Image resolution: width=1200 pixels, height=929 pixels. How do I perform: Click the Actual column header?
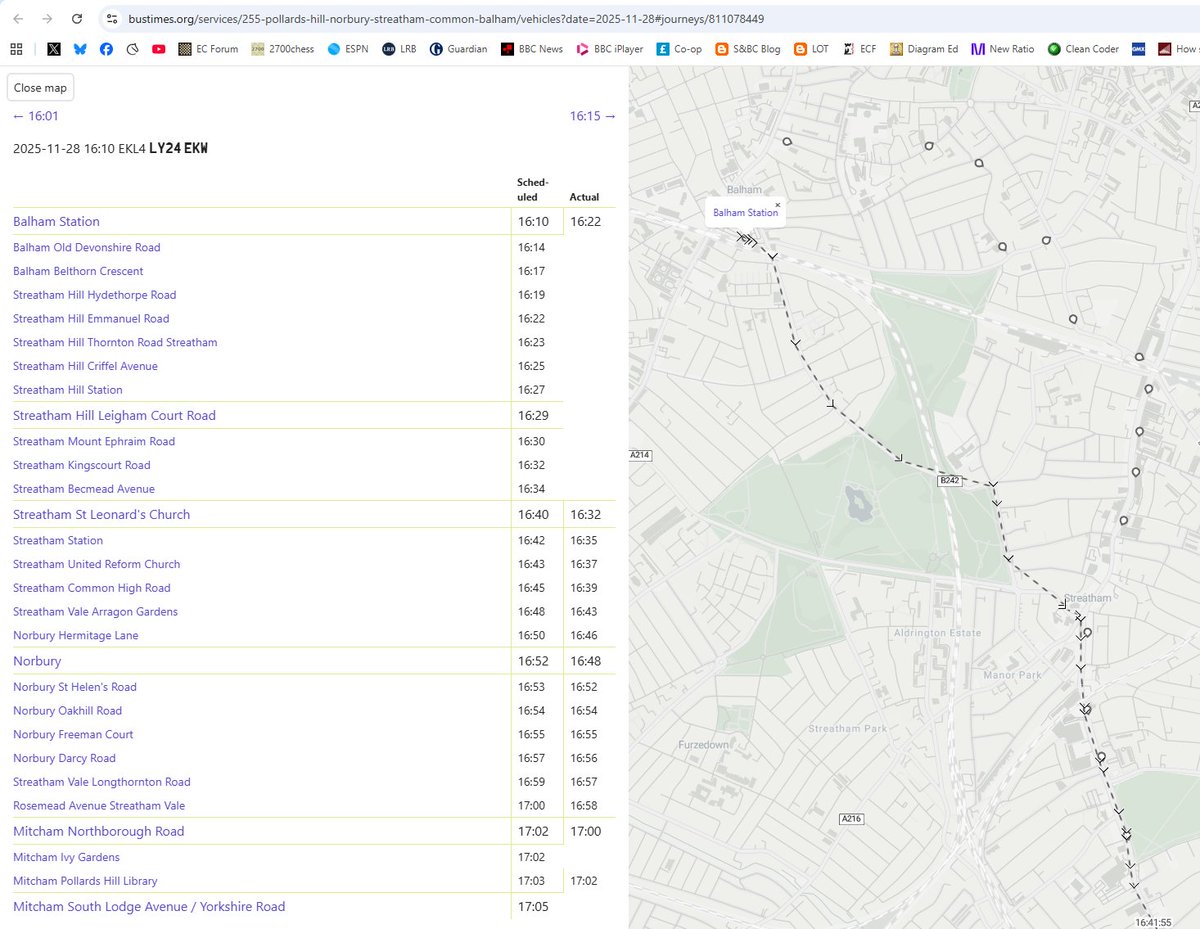click(x=584, y=197)
